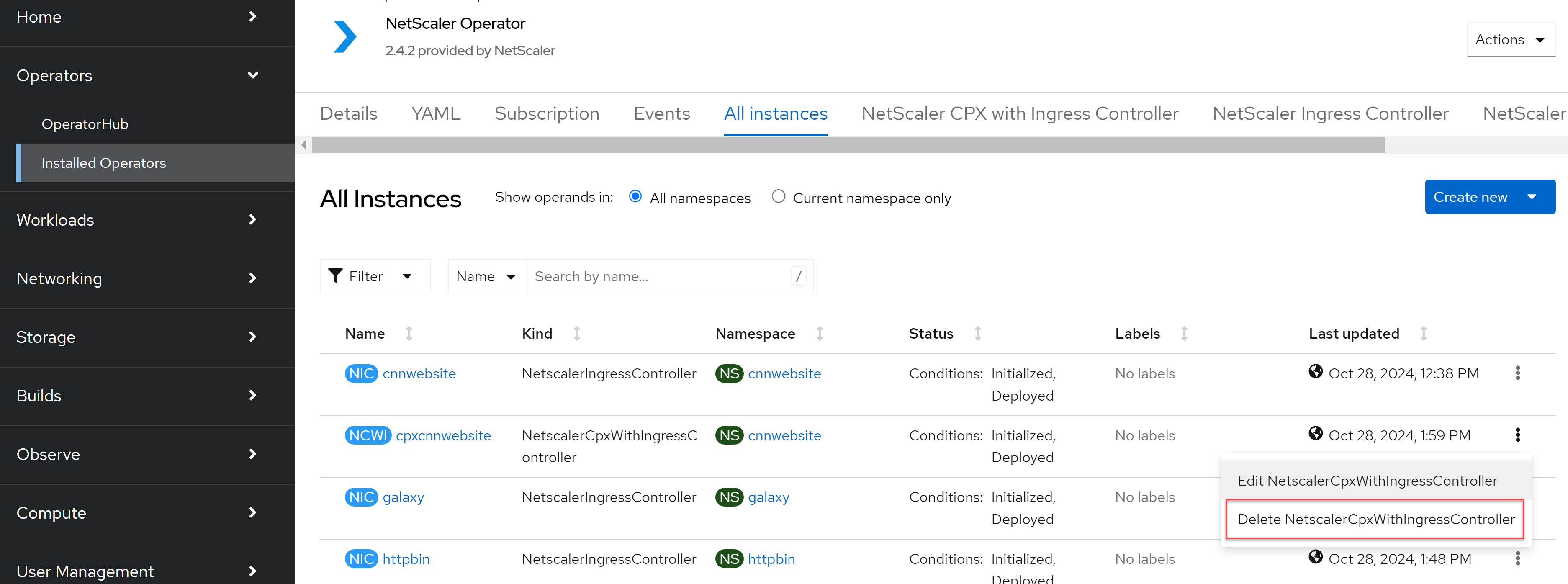Viewport: 1568px width, 584px height.
Task: Click the NIC icon for galaxy
Action: 360,497
